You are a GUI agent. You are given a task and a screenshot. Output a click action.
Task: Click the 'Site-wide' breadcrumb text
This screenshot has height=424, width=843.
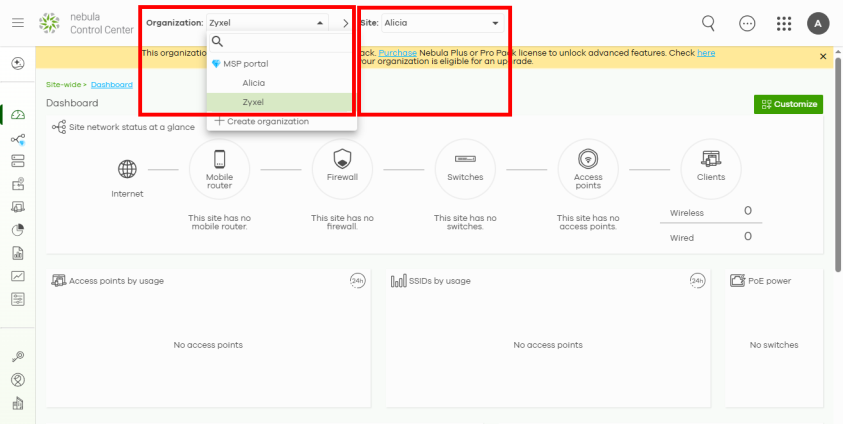click(63, 85)
